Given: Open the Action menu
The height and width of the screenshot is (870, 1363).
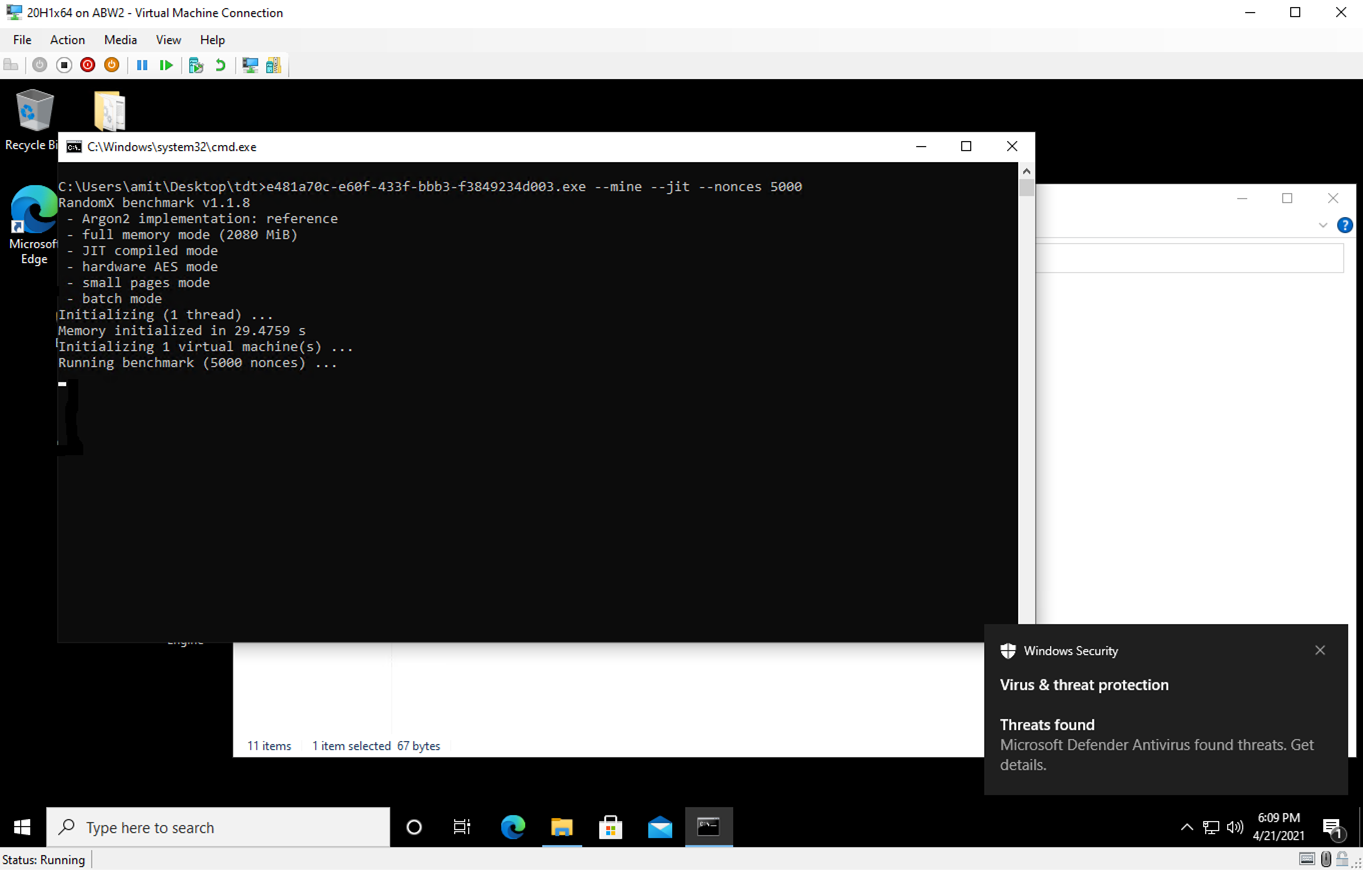Looking at the screenshot, I should [67, 40].
